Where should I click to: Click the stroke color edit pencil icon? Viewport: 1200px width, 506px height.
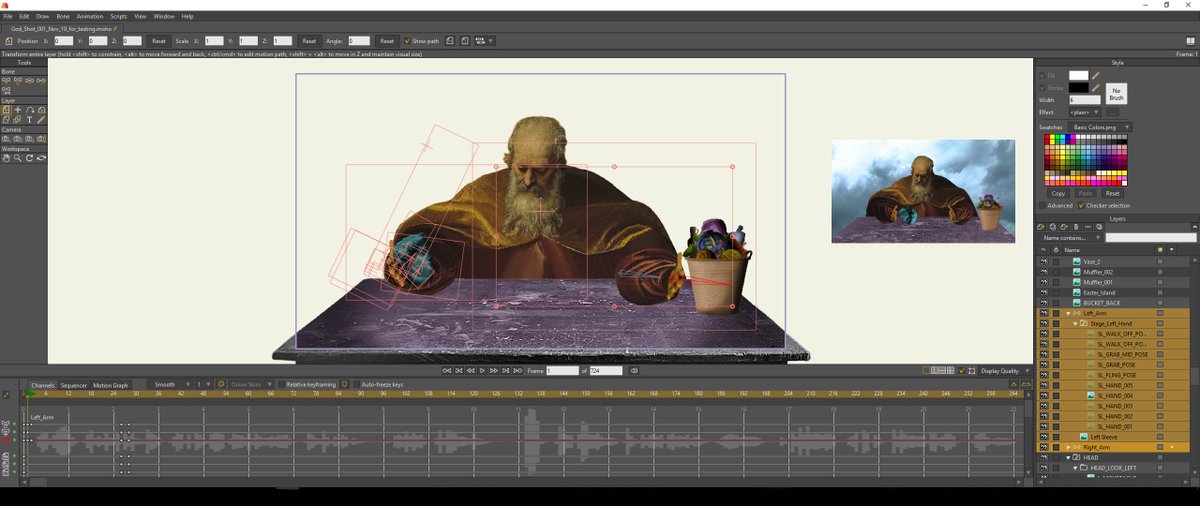[x=1096, y=88]
